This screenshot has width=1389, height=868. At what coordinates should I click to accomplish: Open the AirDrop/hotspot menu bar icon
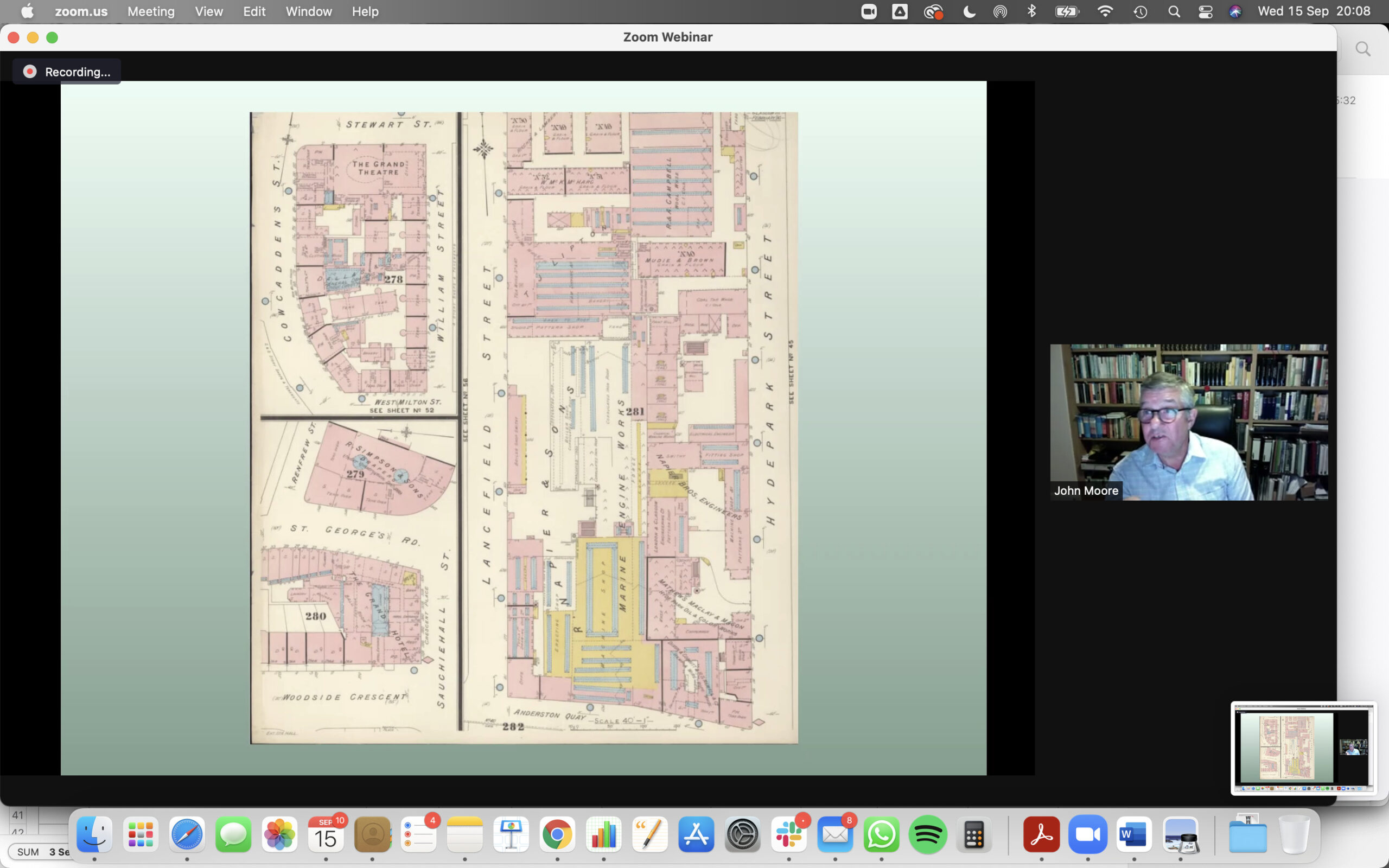(1000, 11)
